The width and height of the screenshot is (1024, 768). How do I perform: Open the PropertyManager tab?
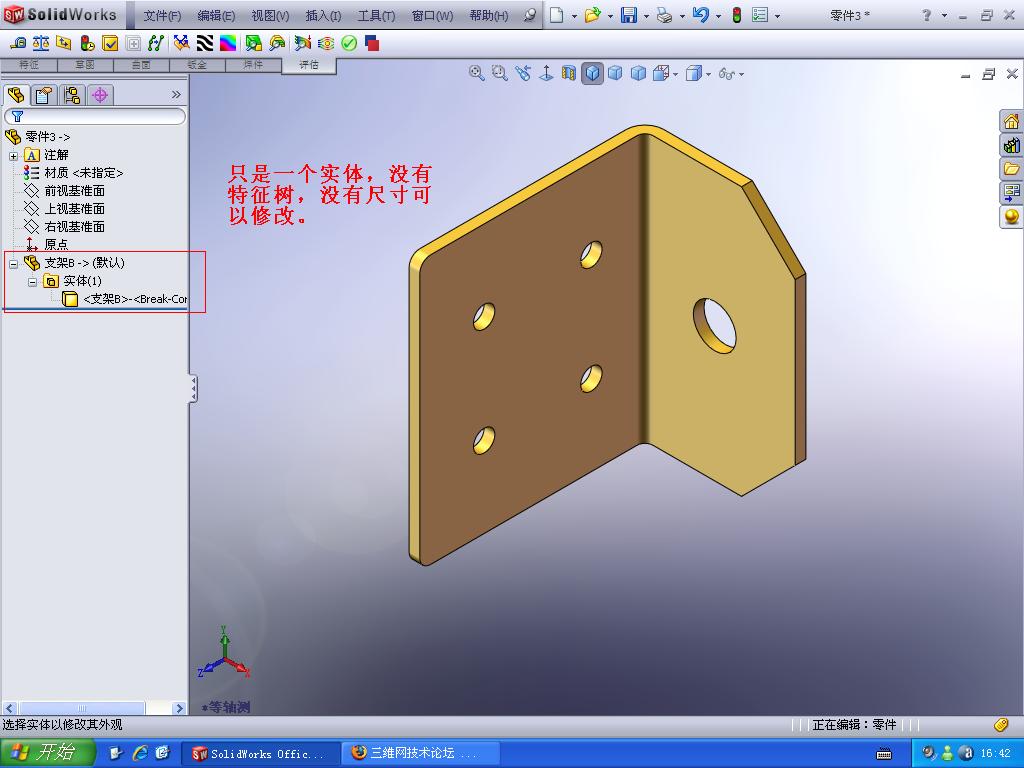(x=44, y=95)
